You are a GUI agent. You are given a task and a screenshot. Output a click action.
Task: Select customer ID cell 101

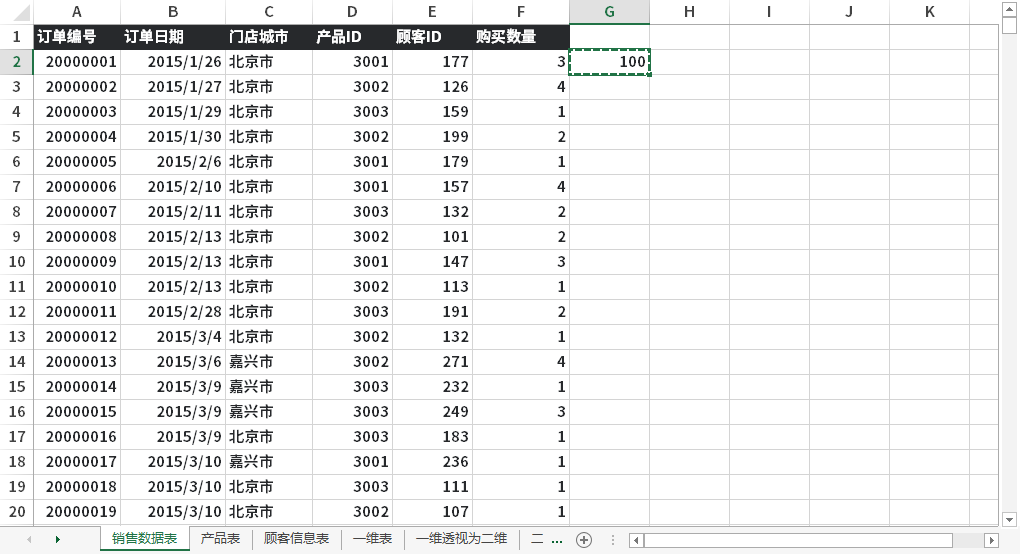(x=432, y=237)
